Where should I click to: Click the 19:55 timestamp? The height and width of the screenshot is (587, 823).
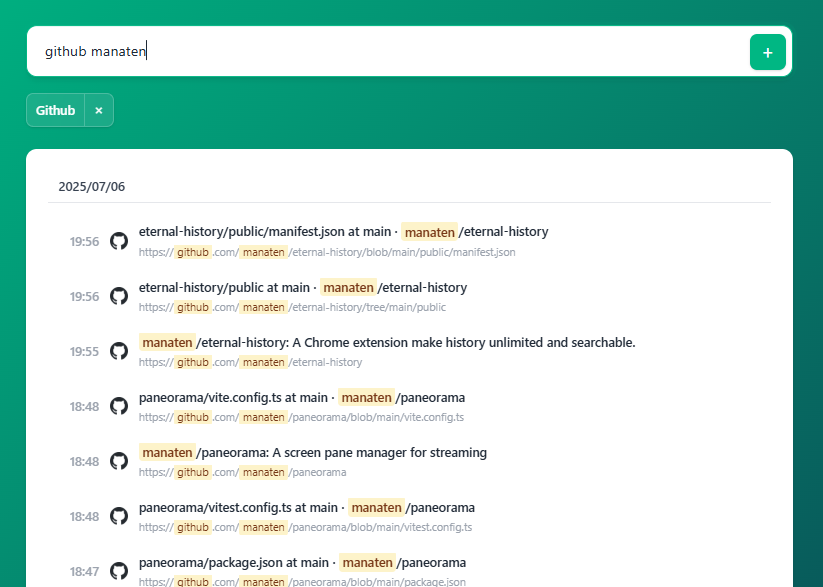click(85, 352)
